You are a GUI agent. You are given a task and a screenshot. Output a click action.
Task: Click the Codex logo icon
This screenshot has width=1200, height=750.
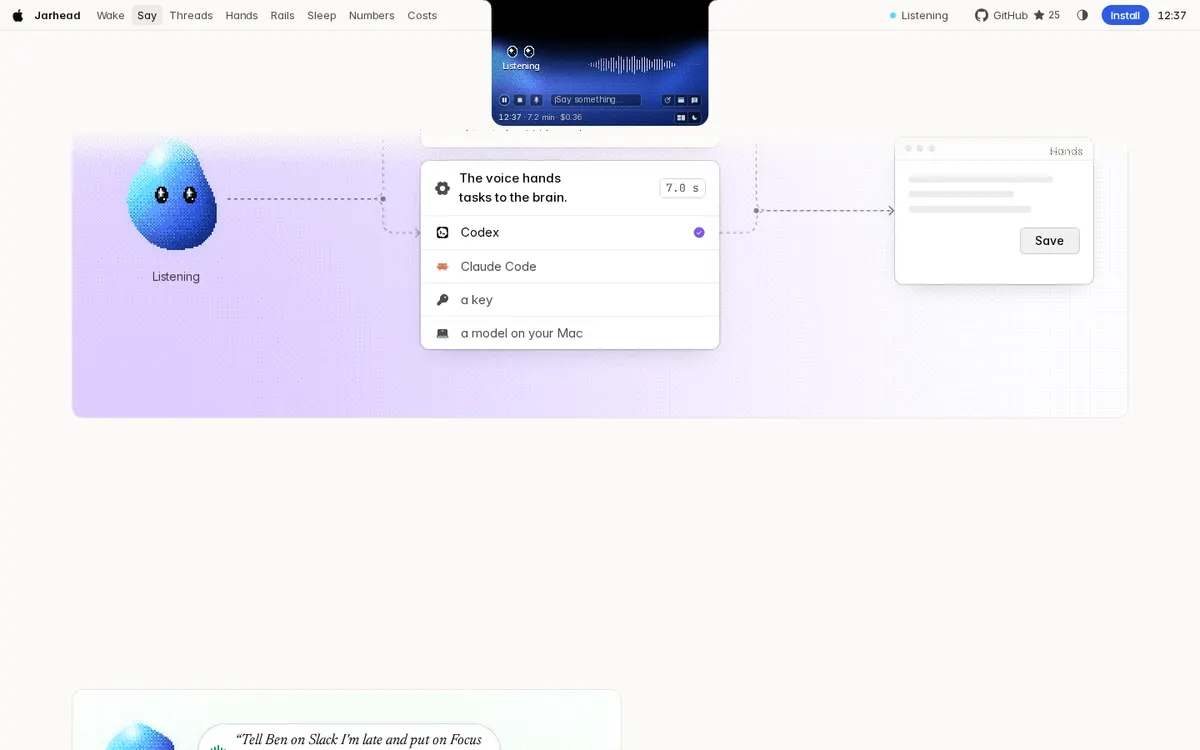pos(442,232)
